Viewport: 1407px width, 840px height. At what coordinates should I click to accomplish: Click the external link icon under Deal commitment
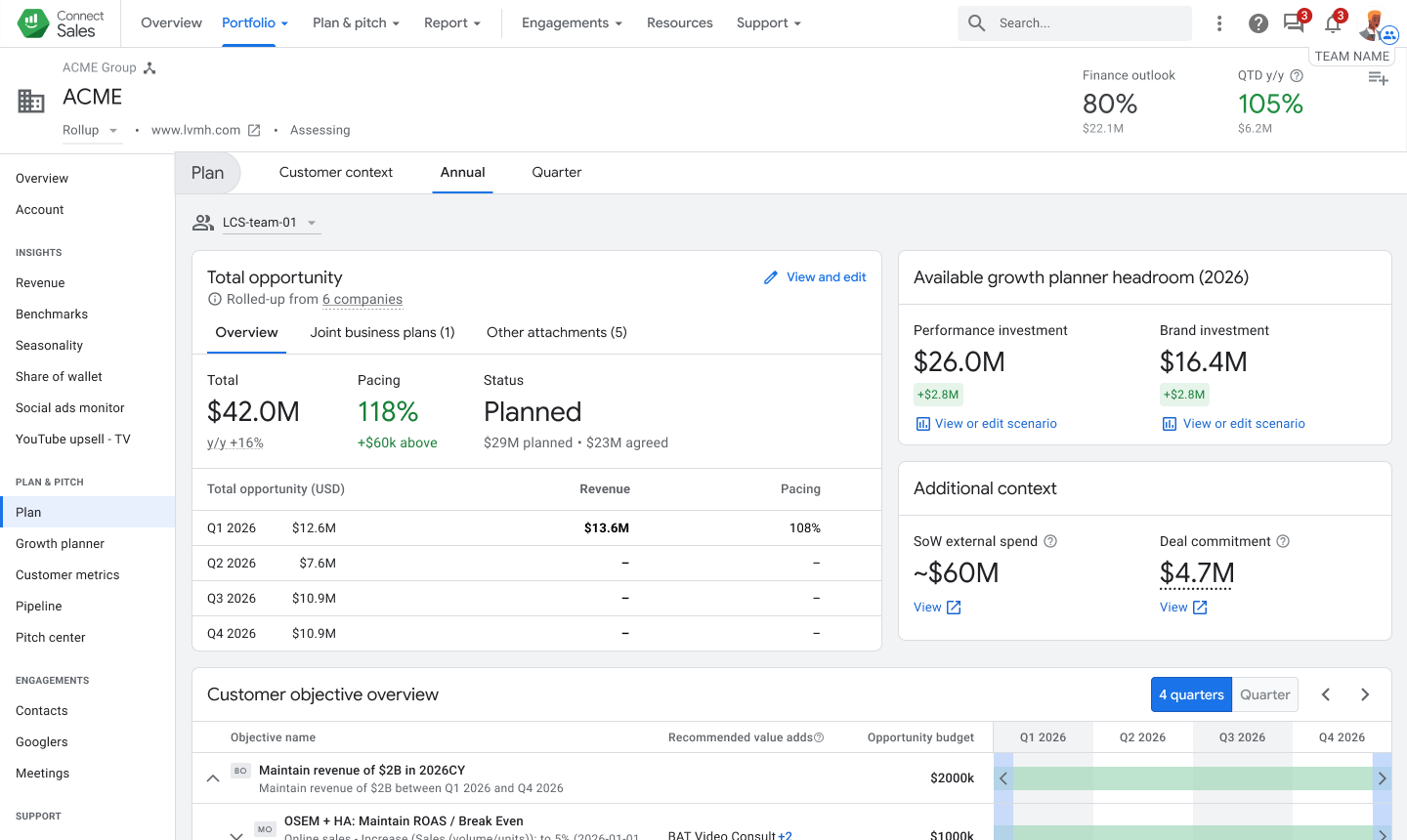pyautogui.click(x=1200, y=608)
